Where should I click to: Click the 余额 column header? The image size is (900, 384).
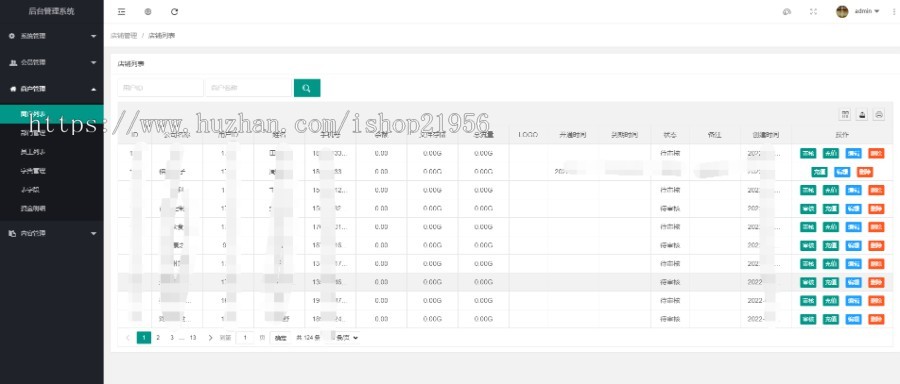381,135
